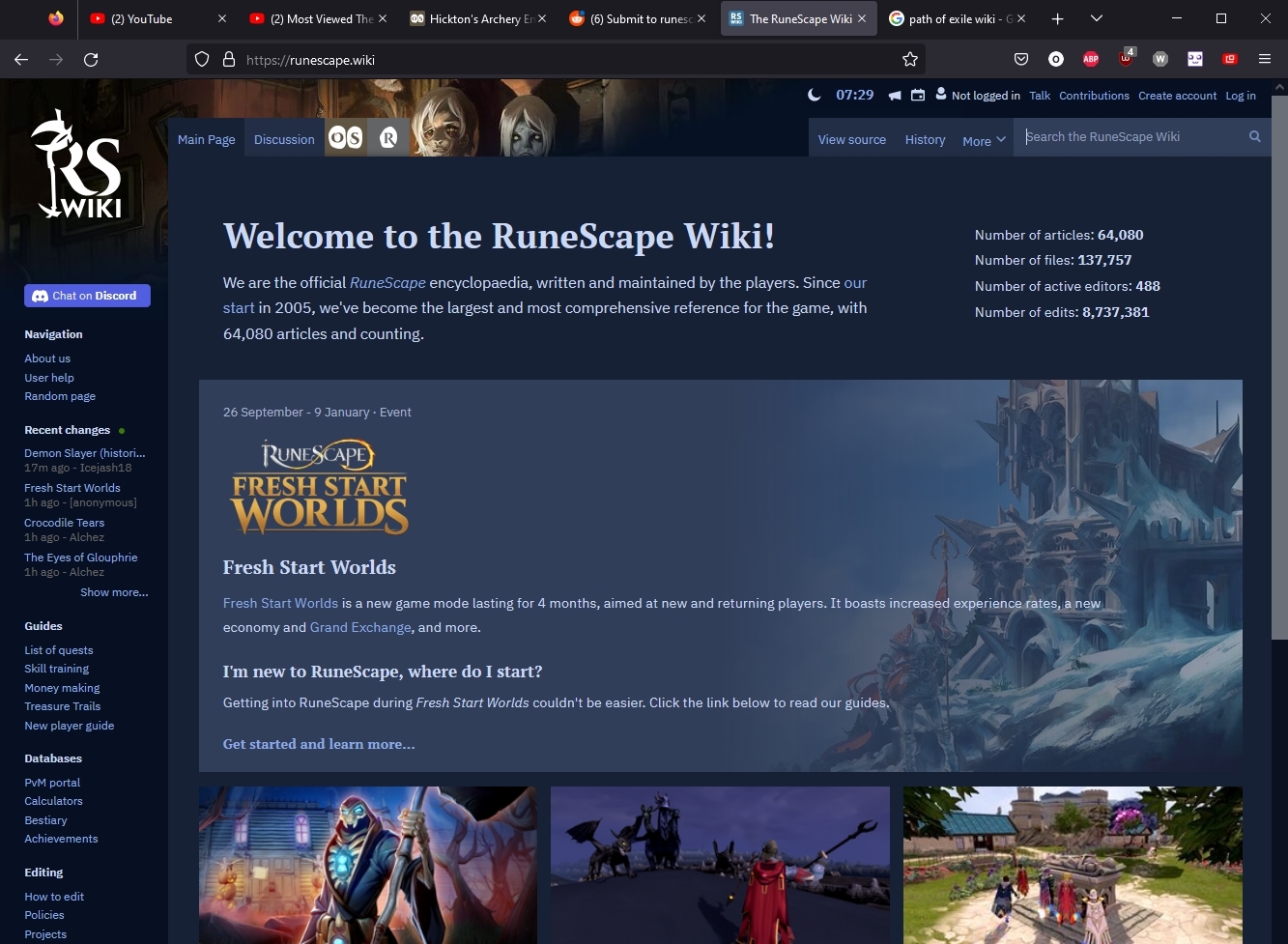Screen dimensions: 1288x944
Task: Open Firefox hamburger application menu
Action: 1264,59
